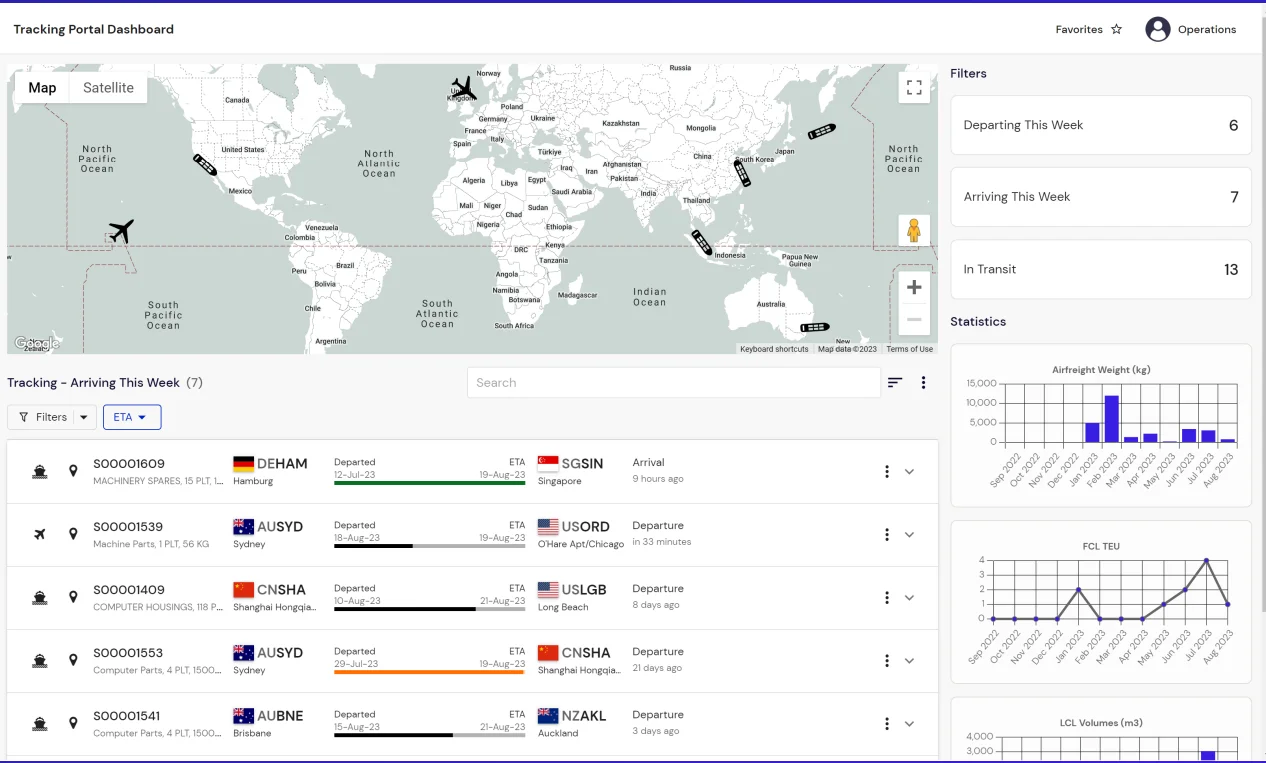The image size is (1266, 763).
Task: Select the In Transit filter
Action: click(1101, 269)
